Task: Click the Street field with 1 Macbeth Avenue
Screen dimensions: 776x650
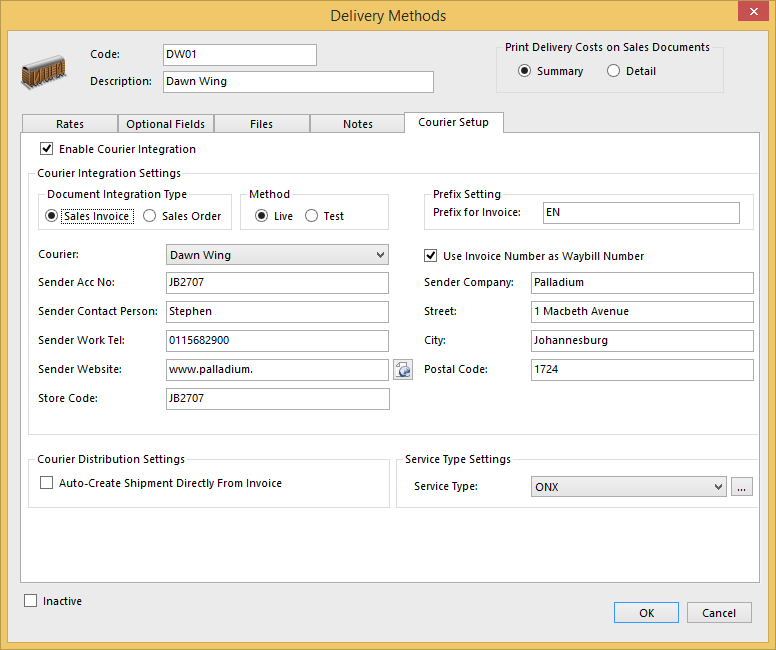Action: [642, 312]
